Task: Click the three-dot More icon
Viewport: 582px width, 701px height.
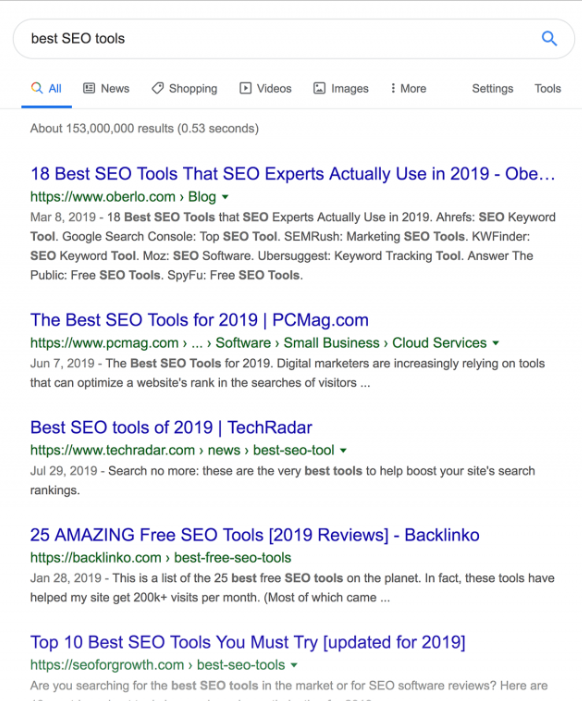Action: [393, 88]
